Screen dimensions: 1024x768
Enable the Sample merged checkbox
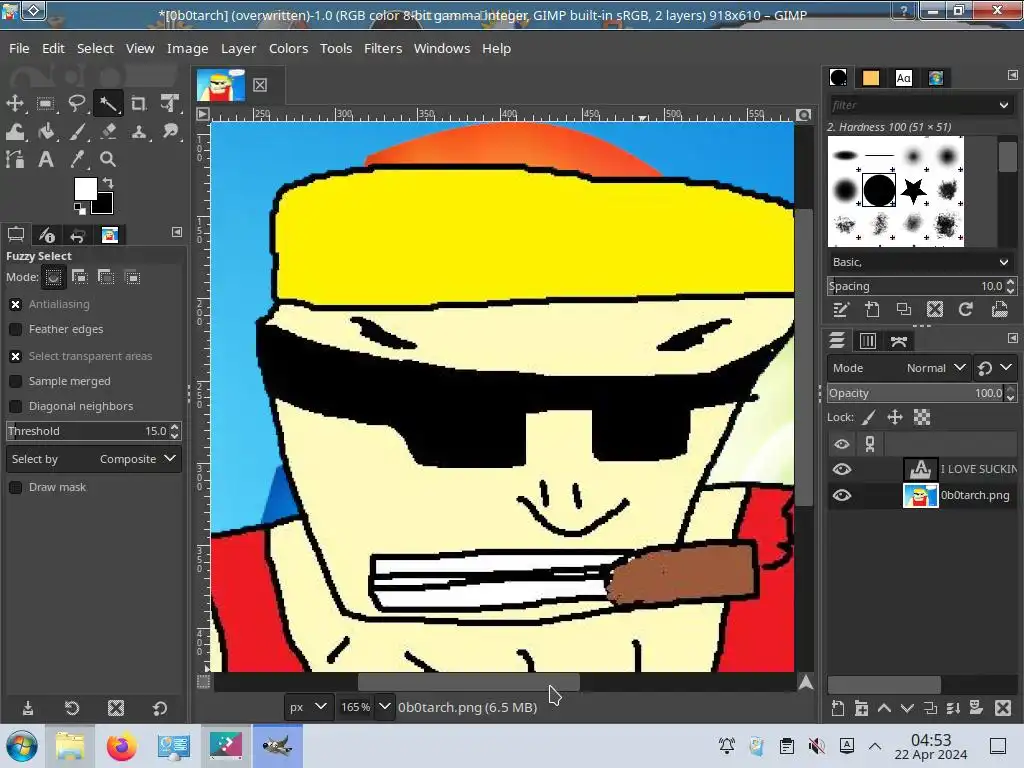coord(16,381)
